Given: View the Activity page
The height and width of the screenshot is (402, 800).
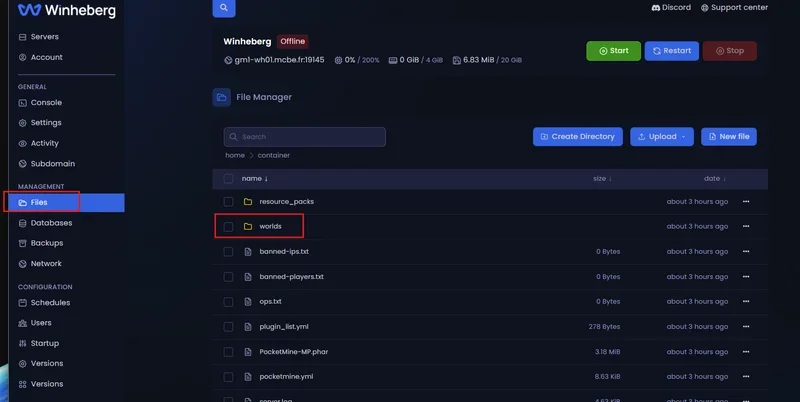Looking at the screenshot, I should coord(39,143).
